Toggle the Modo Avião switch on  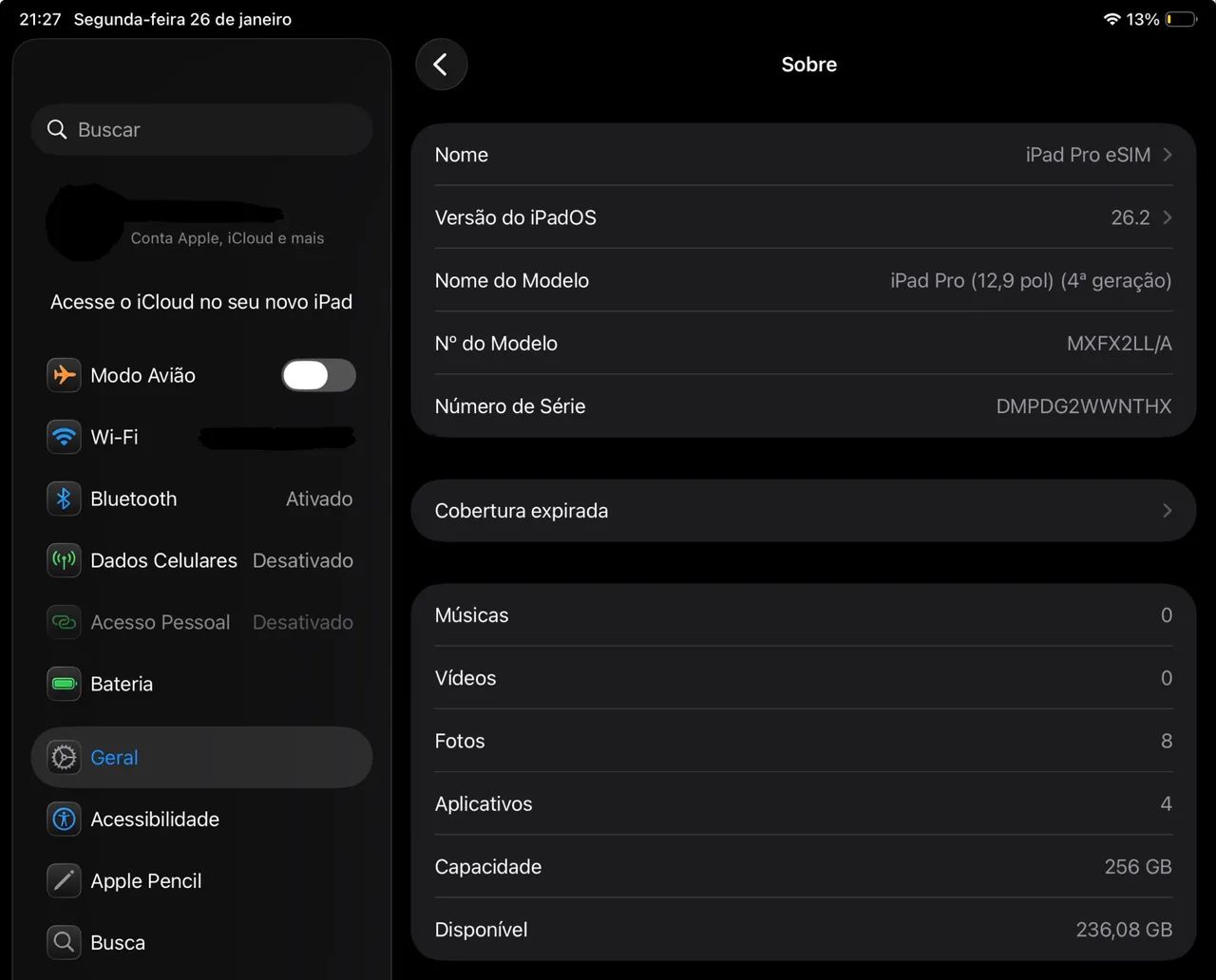318,375
